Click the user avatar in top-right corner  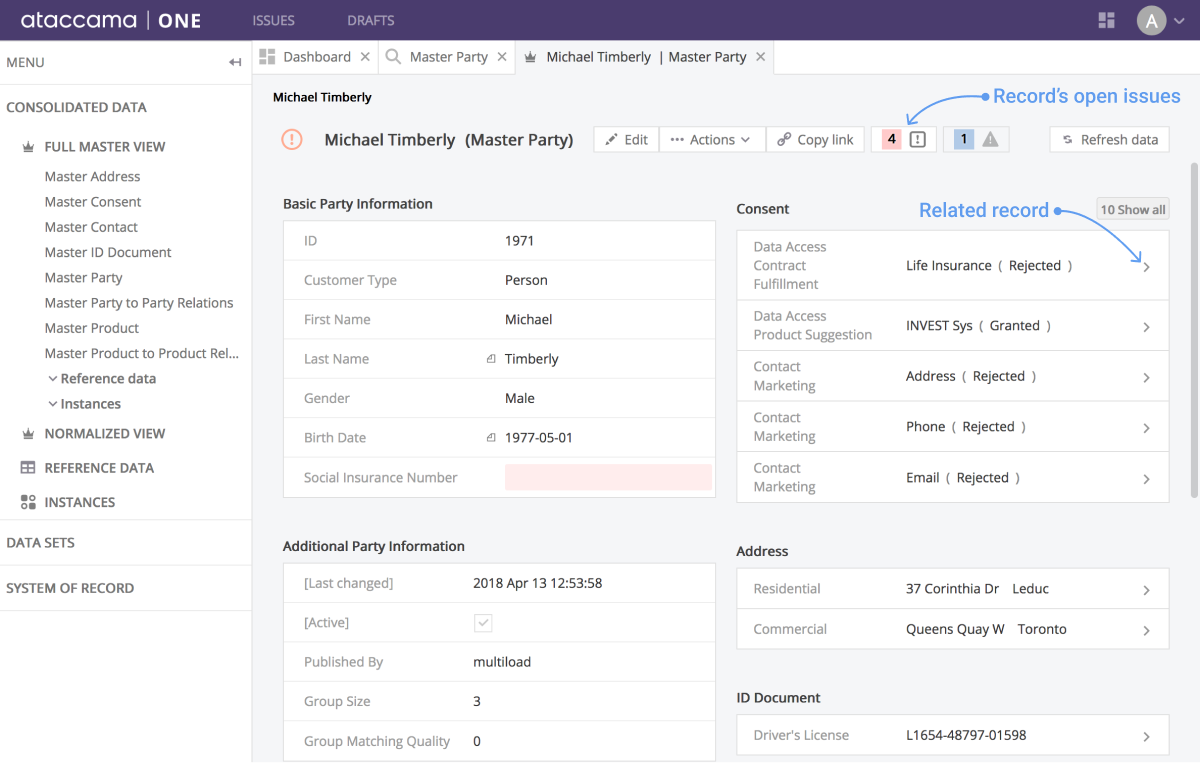coord(1150,20)
